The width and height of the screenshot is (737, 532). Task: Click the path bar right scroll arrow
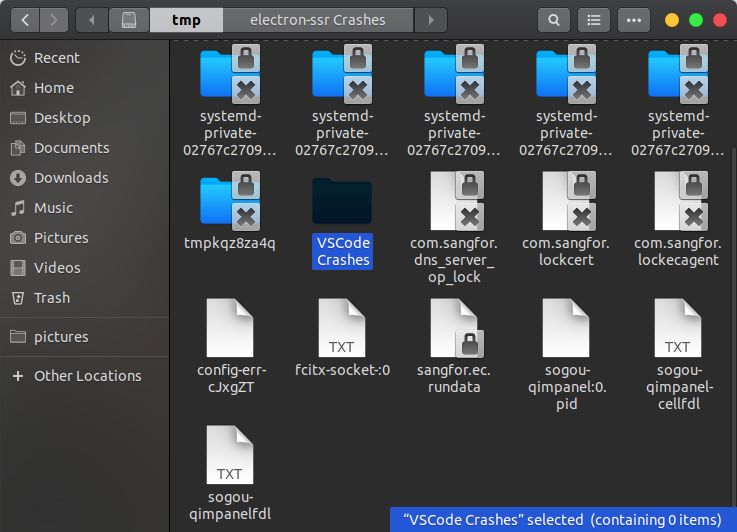pos(431,20)
